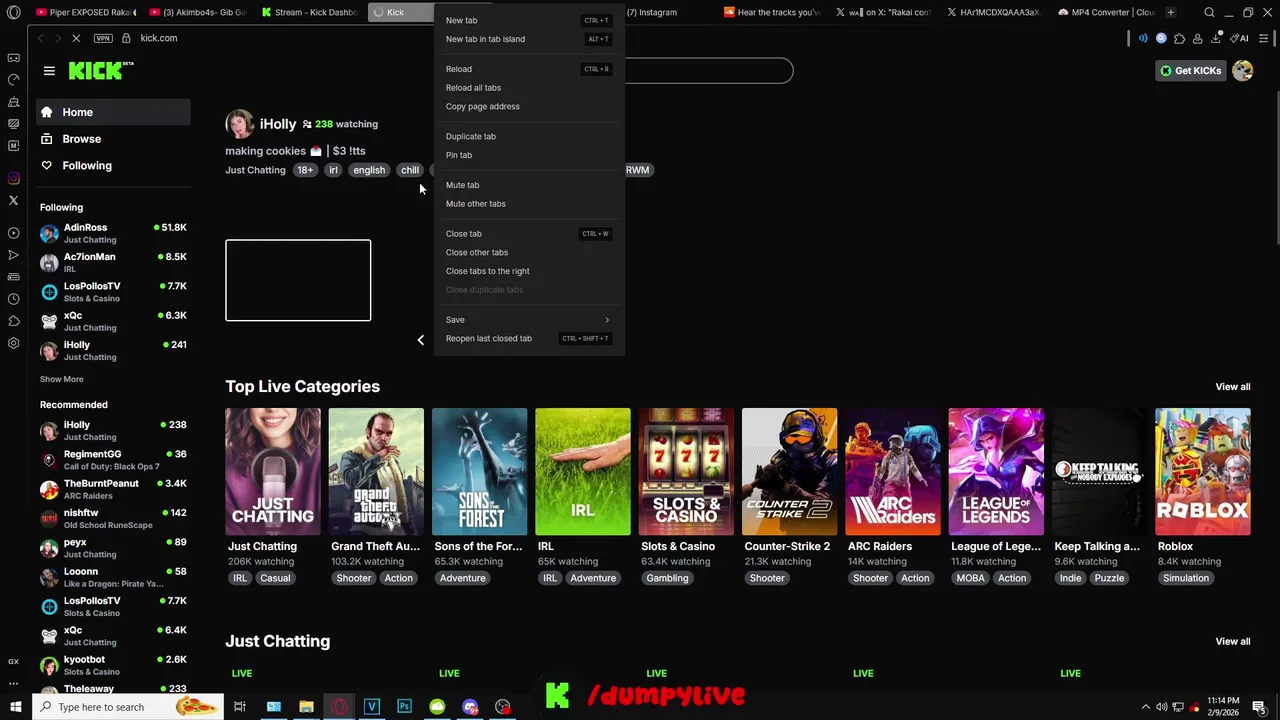Stop page loading with the X button
This screenshot has width=1280, height=720.
[76, 38]
